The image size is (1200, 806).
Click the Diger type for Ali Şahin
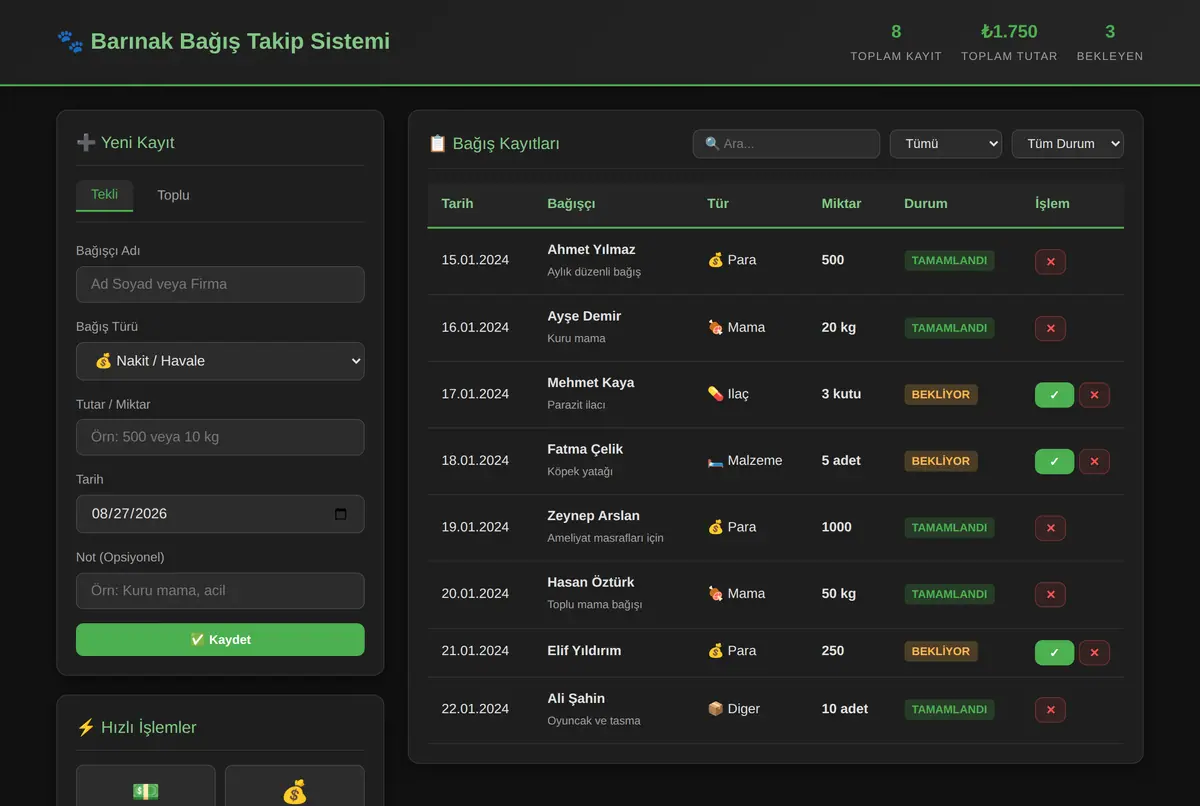[x=733, y=710]
